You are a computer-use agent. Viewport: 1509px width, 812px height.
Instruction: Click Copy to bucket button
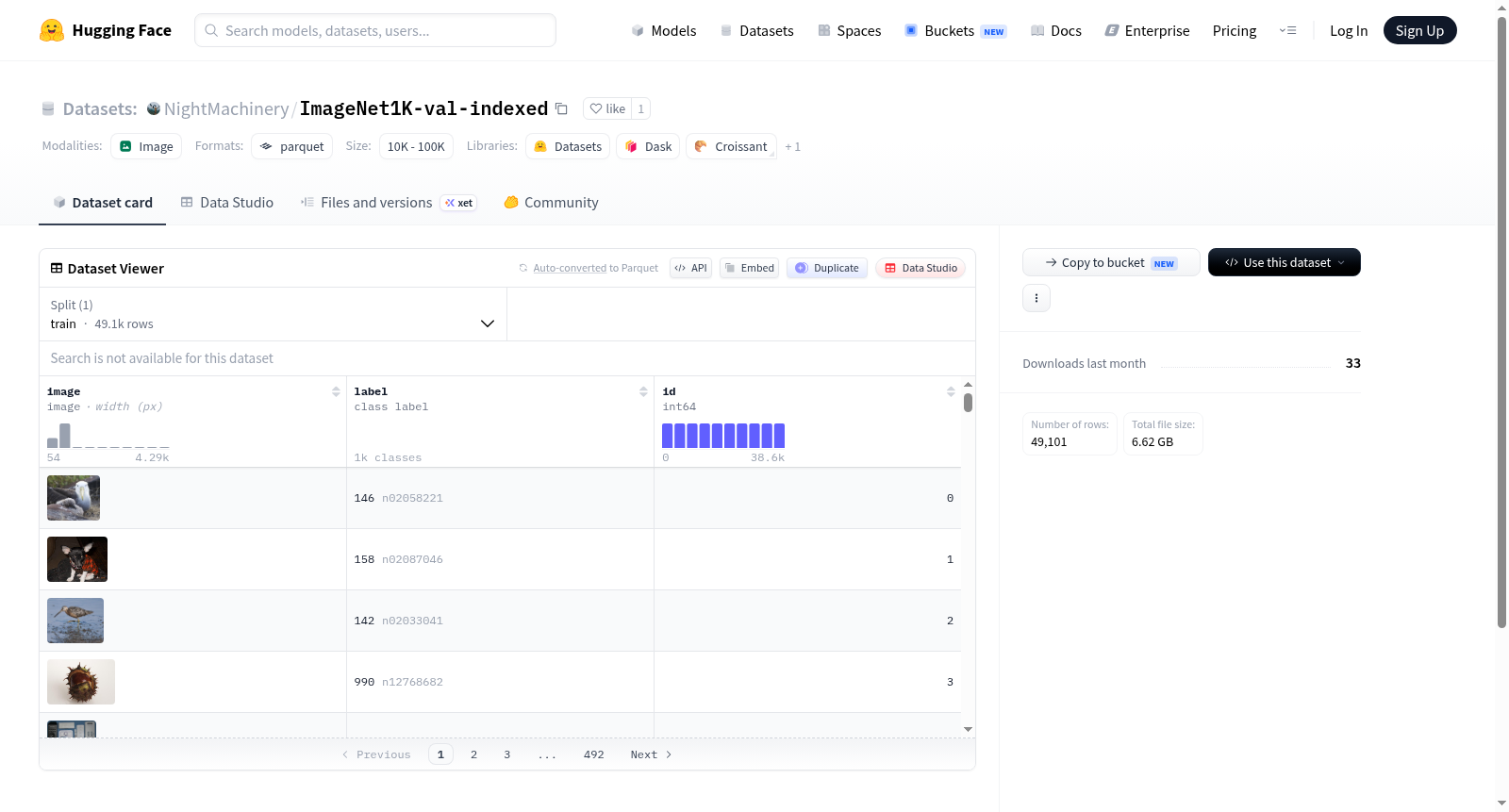[1111, 262]
